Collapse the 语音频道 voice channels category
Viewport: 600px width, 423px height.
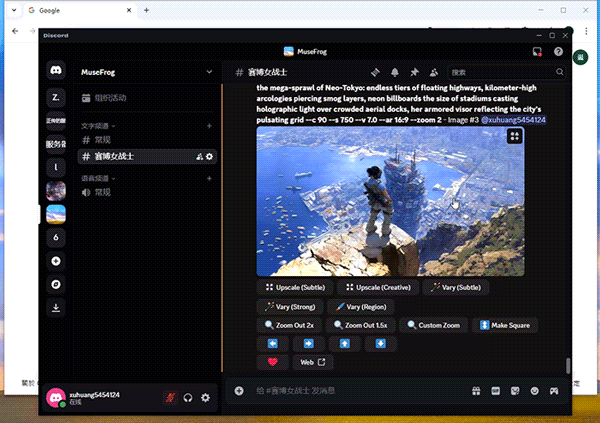coord(98,178)
